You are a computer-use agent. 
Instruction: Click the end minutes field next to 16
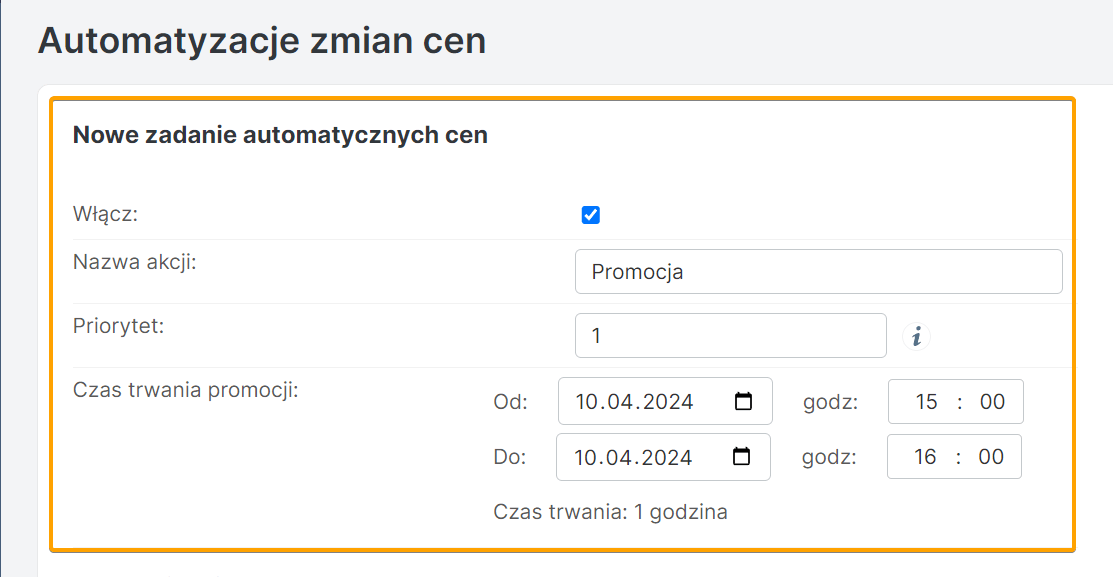pos(991,457)
